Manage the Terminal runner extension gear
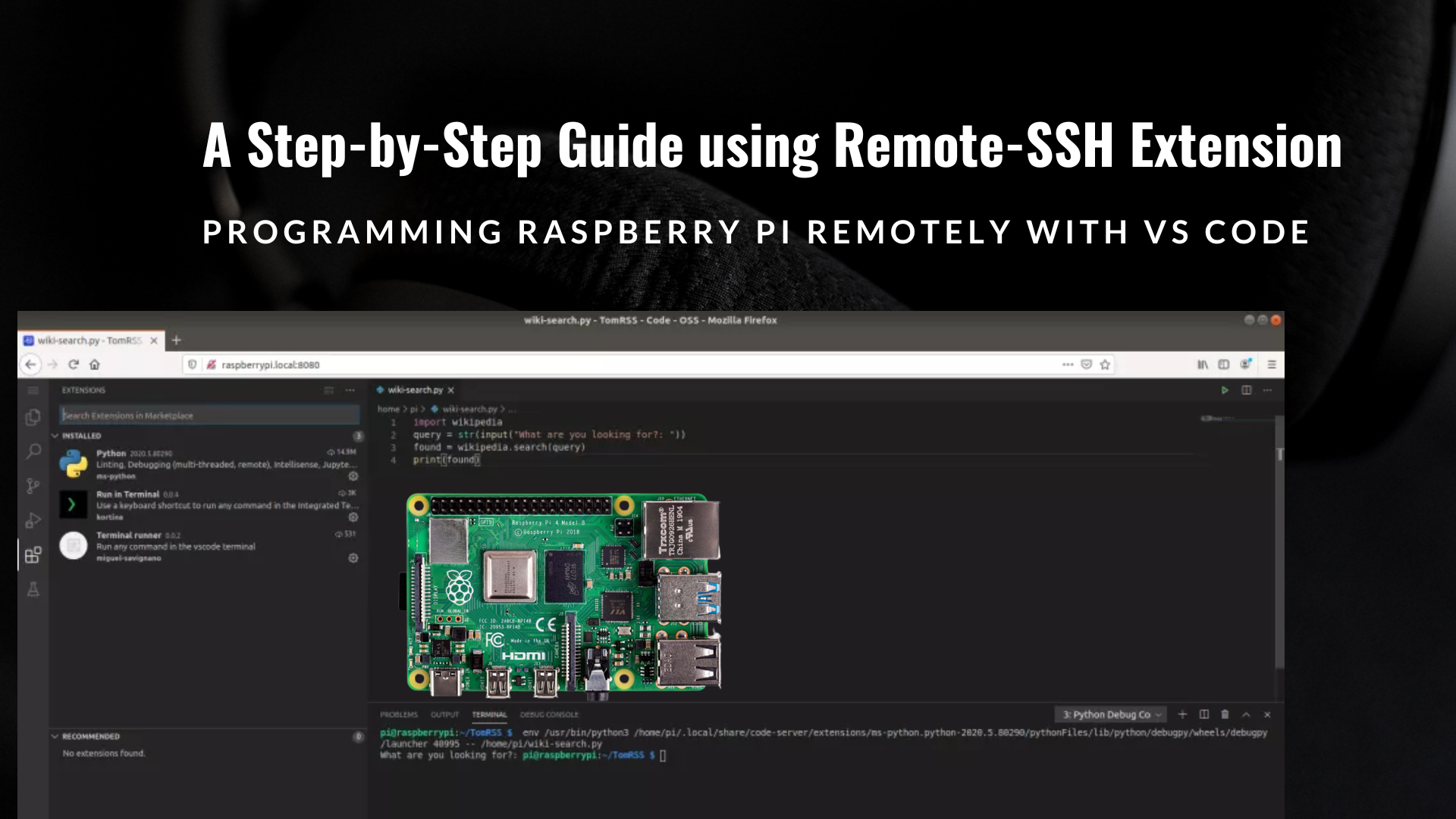Image resolution: width=1456 pixels, height=819 pixels. (353, 558)
